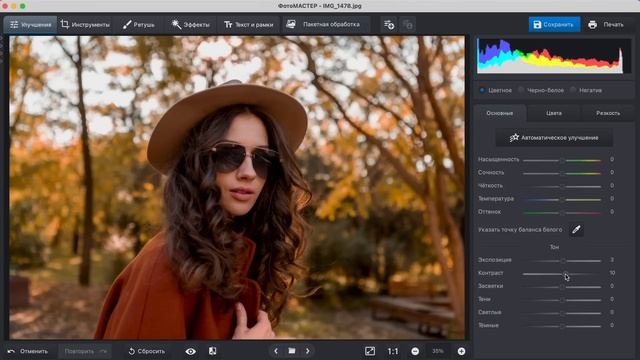
Task: Click Автоматическое улучшение button
Action: point(554,138)
